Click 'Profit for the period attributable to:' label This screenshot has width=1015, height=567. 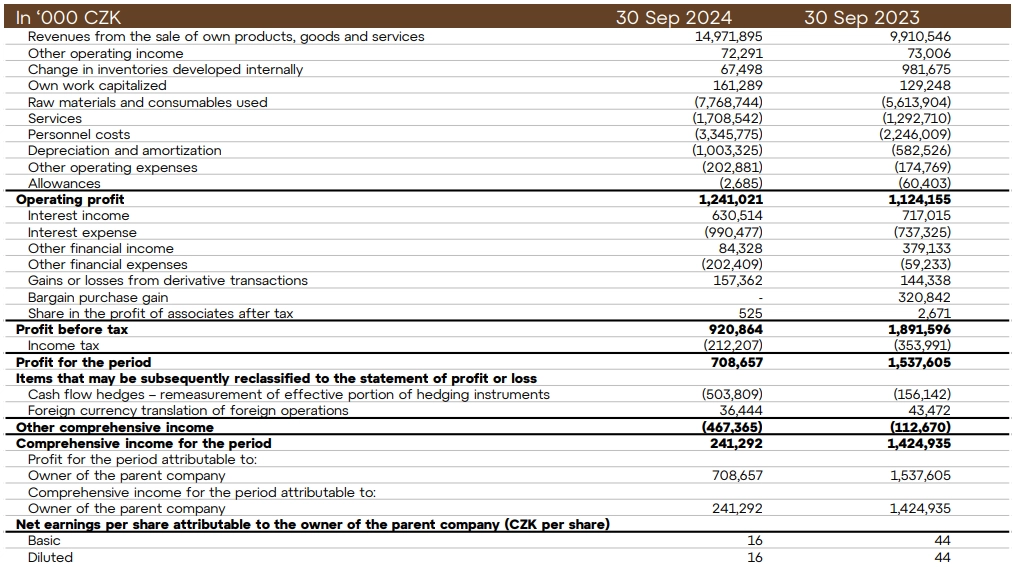click(x=142, y=460)
